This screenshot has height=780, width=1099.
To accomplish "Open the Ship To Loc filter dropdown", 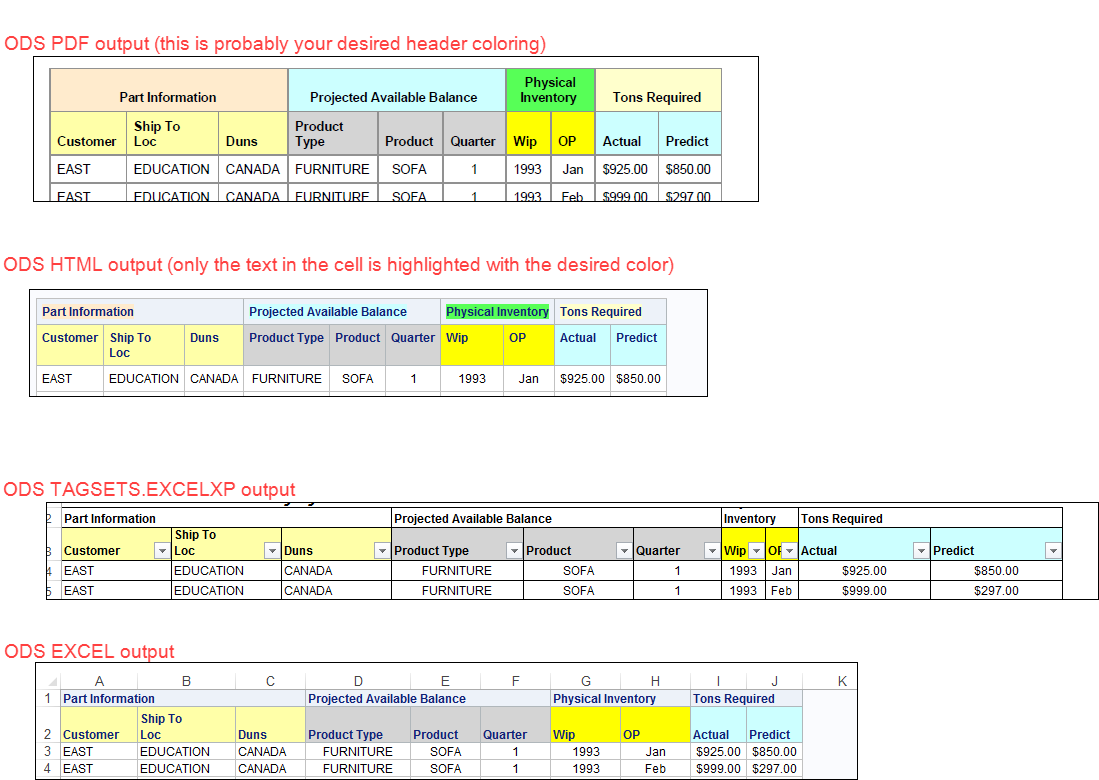I will (x=270, y=550).
